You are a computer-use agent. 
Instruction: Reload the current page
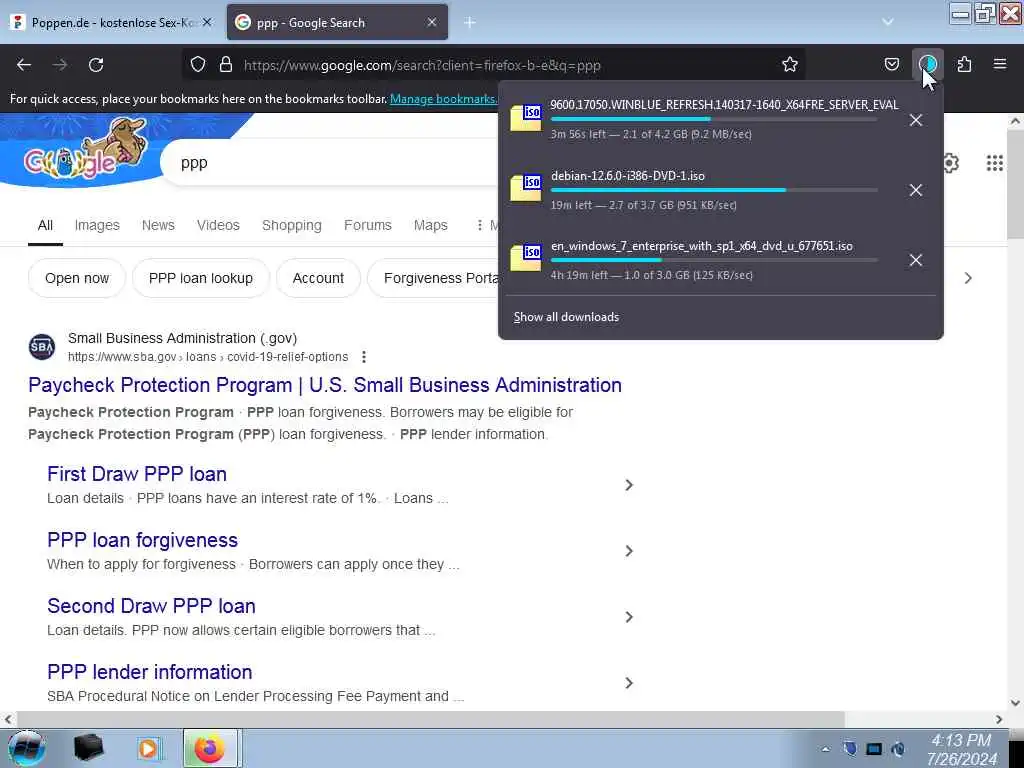point(96,65)
